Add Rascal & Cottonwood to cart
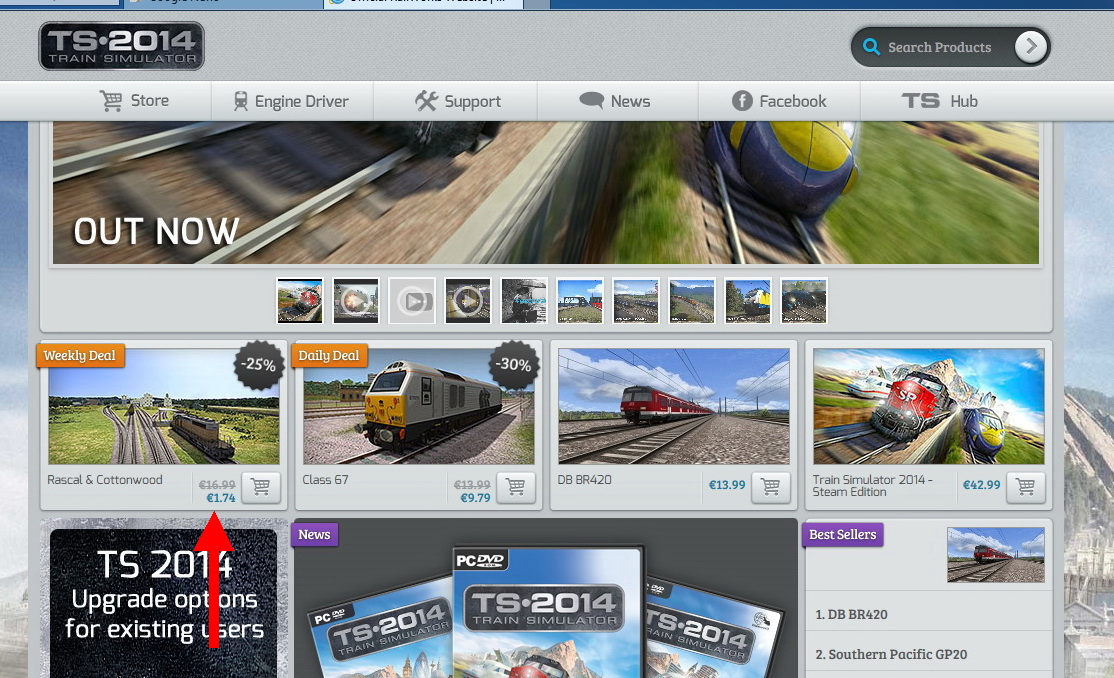This screenshot has width=1114, height=678. (x=261, y=487)
